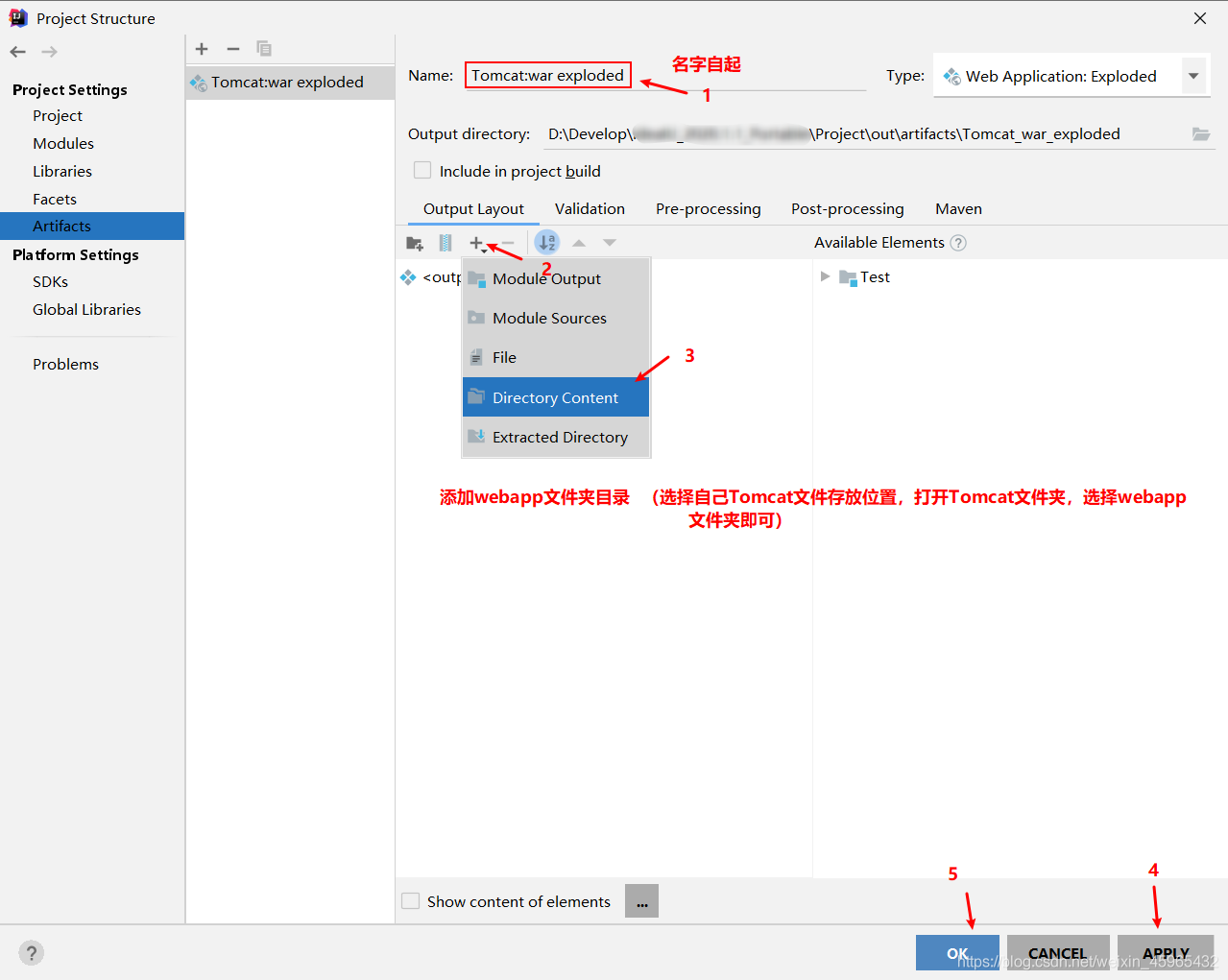Image resolution: width=1228 pixels, height=980 pixels.
Task: Open the Web Application: Exploded type dropdown
Action: pos(1192,76)
